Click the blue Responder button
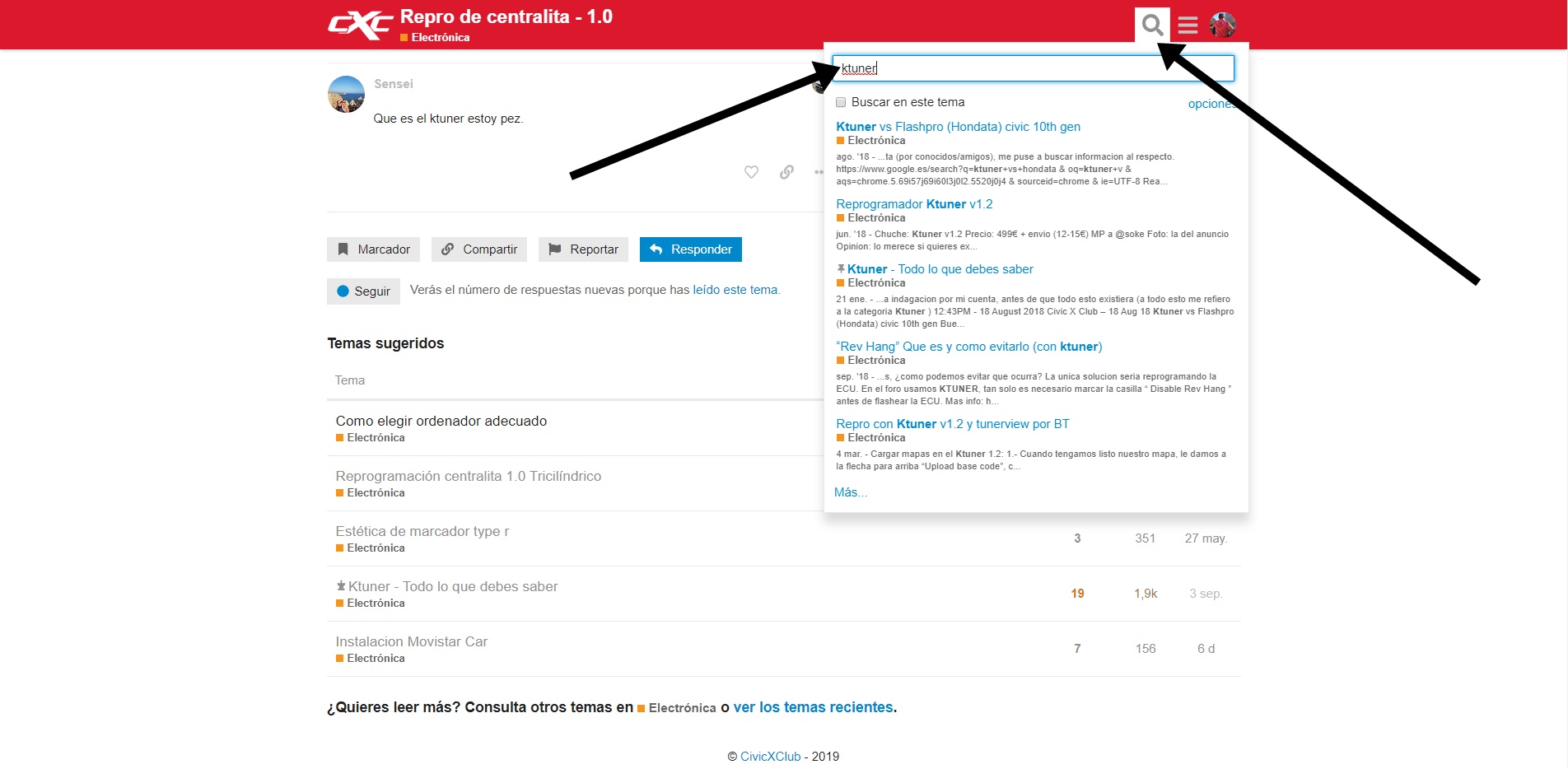The height and width of the screenshot is (769, 1568). [x=691, y=249]
